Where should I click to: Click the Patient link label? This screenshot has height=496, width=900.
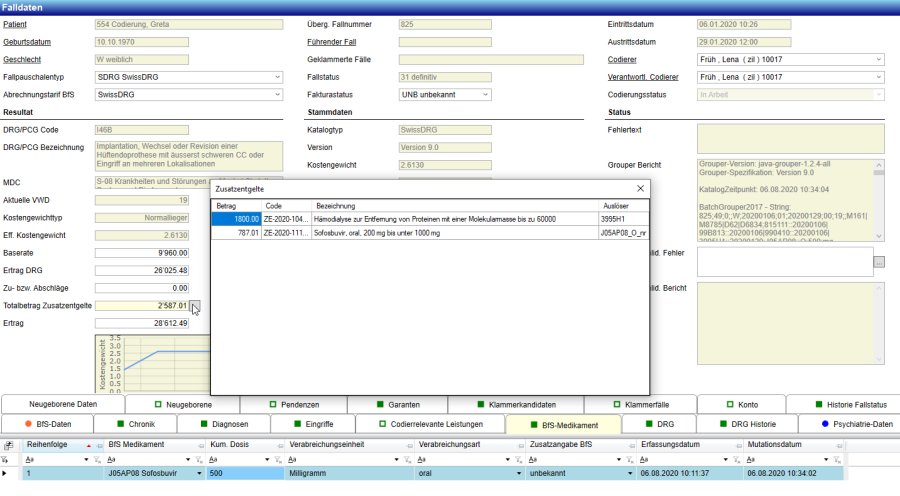[17, 25]
